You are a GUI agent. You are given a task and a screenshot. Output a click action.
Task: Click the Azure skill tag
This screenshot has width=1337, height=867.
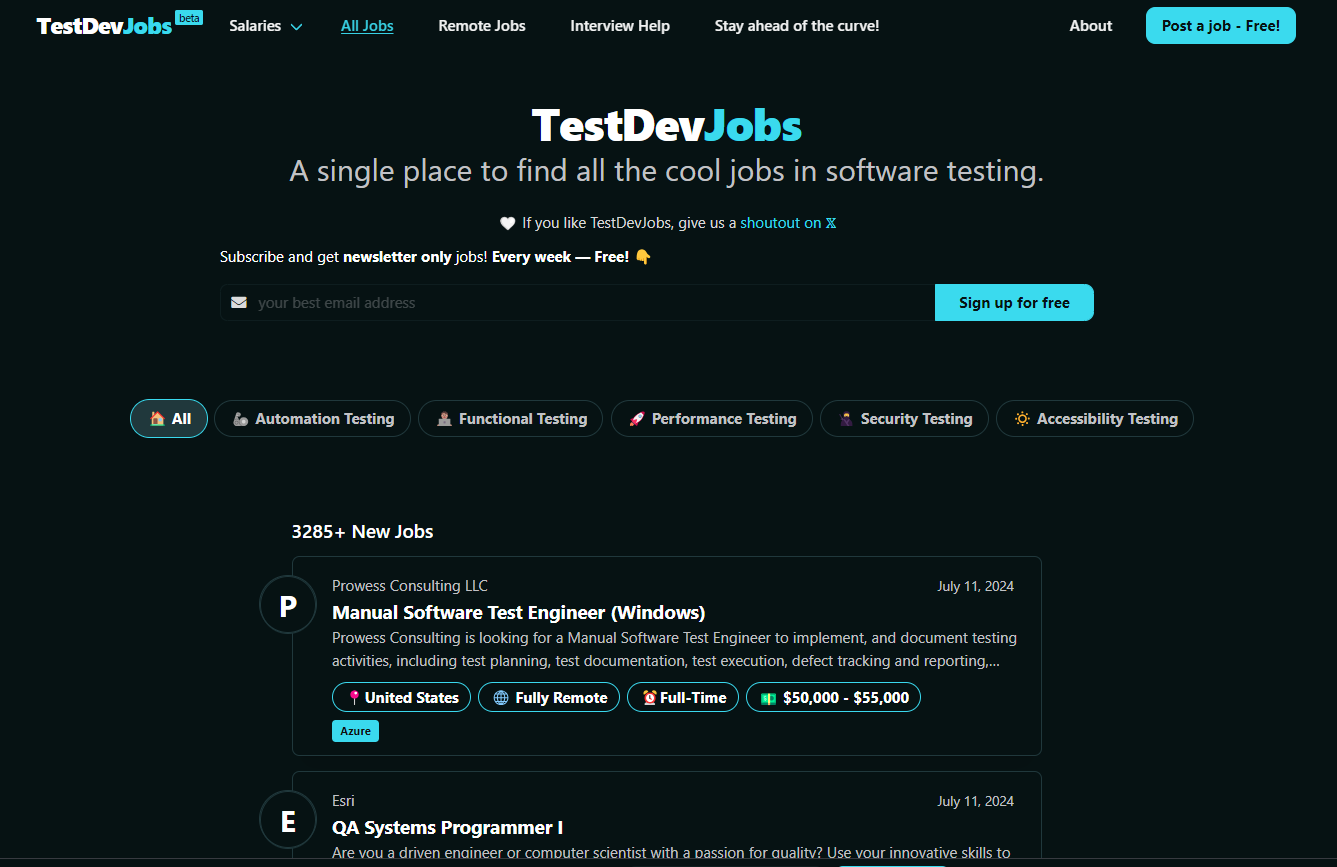click(355, 731)
